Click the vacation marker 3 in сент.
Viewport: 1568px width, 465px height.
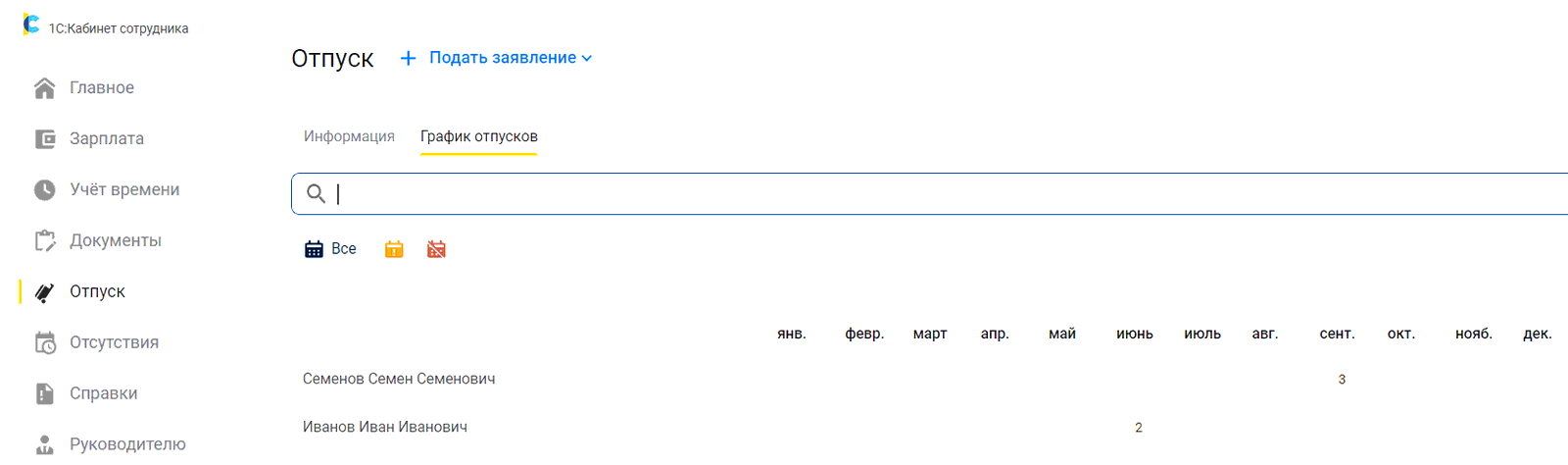1342,380
